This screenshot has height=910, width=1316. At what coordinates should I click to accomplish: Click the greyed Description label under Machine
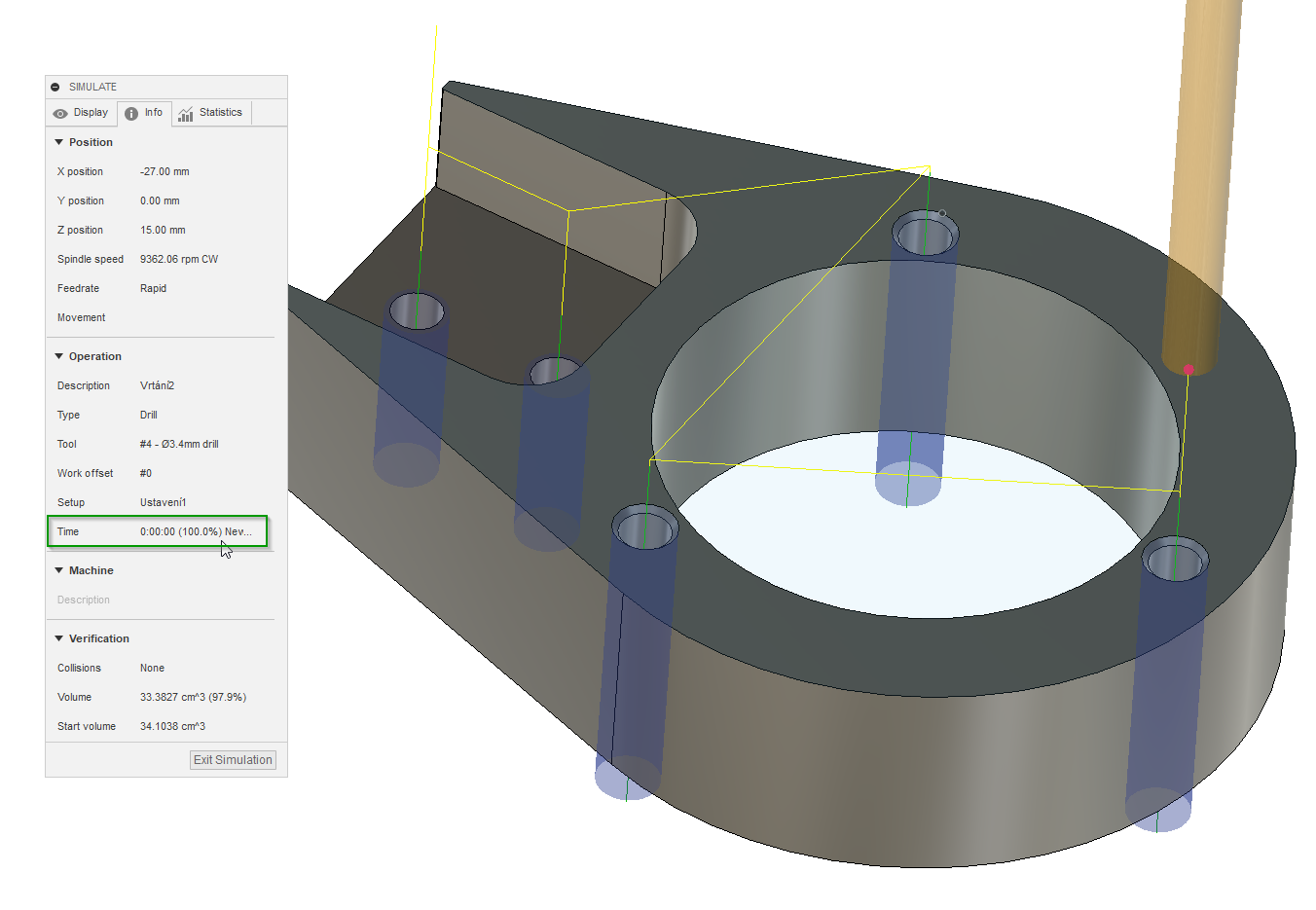84,600
